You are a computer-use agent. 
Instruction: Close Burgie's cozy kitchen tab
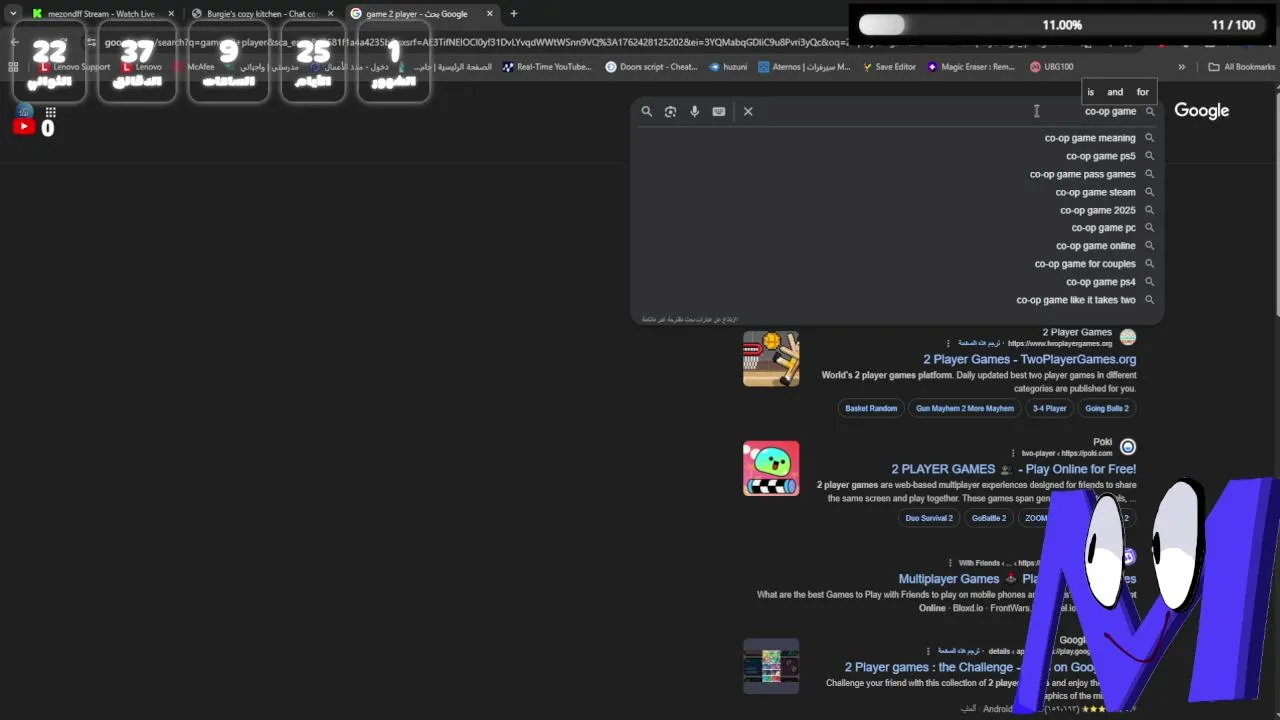(330, 14)
